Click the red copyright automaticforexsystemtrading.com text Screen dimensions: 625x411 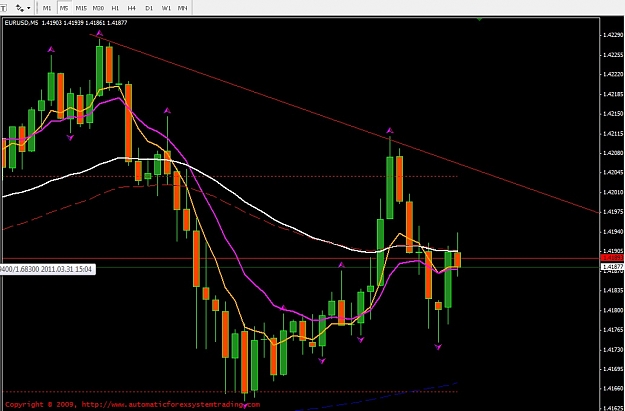click(132, 404)
